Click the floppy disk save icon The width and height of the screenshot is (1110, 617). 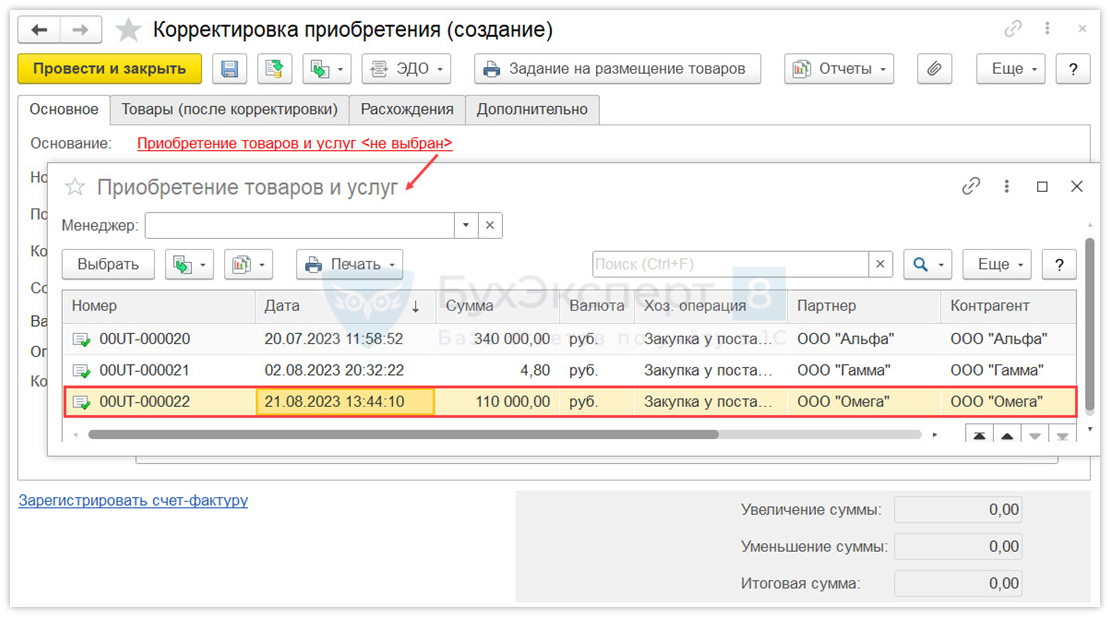(230, 69)
